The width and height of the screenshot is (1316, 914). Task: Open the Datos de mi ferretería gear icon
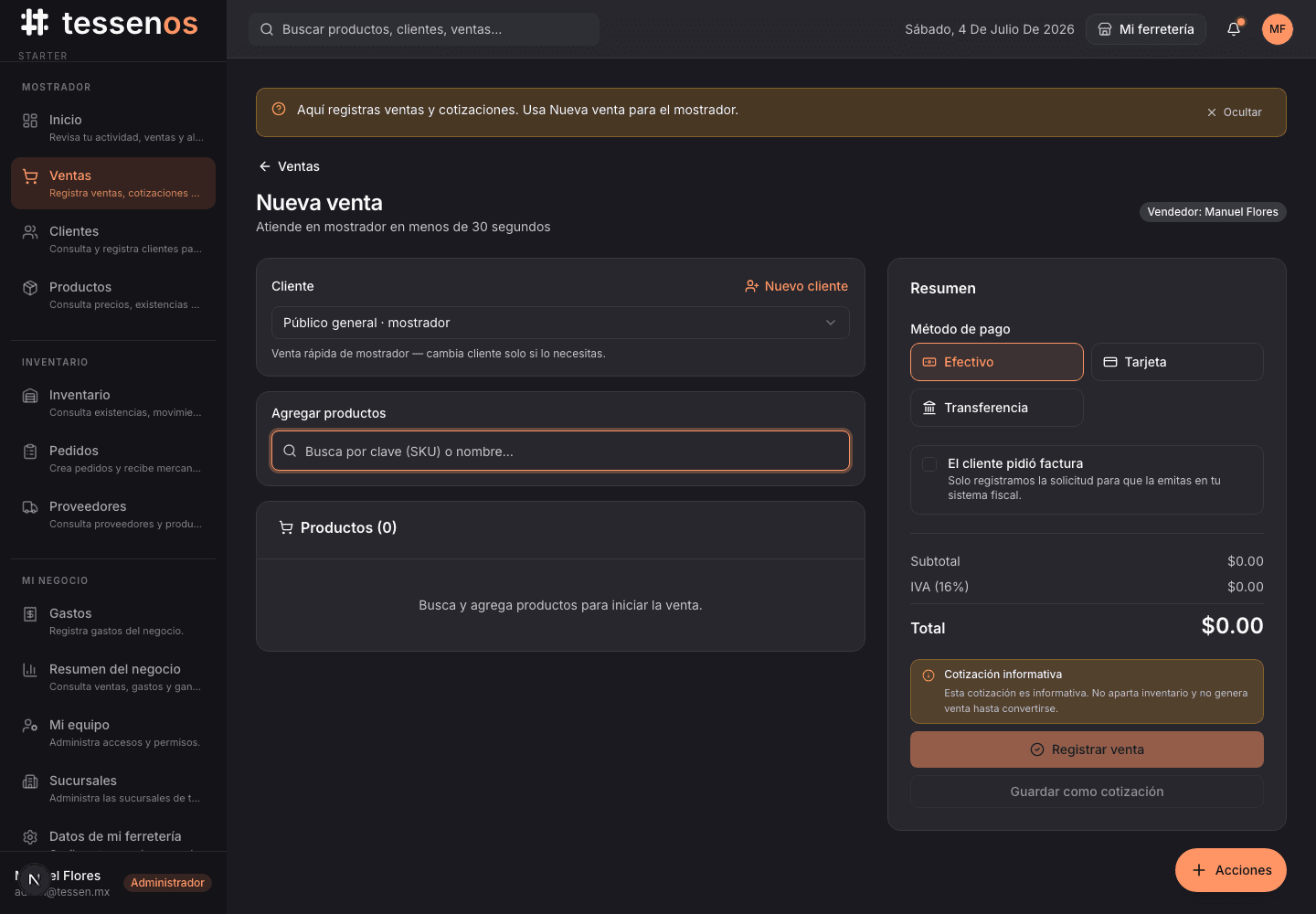pos(30,837)
